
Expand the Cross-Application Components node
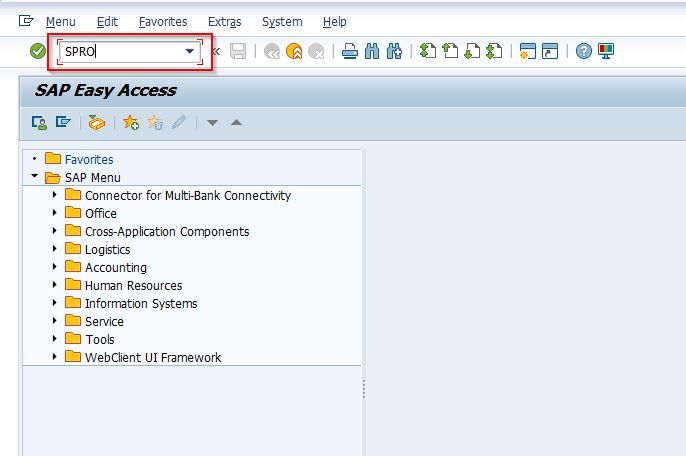[54, 230]
